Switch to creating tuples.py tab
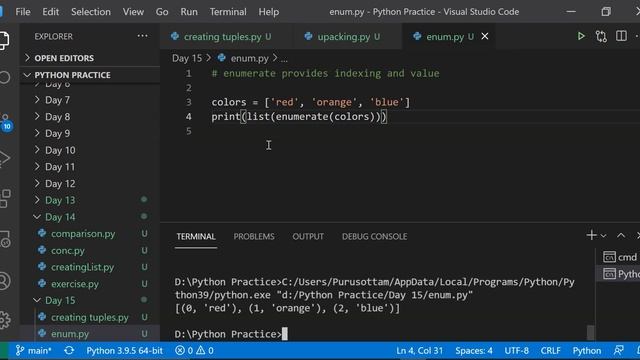 click(x=227, y=37)
